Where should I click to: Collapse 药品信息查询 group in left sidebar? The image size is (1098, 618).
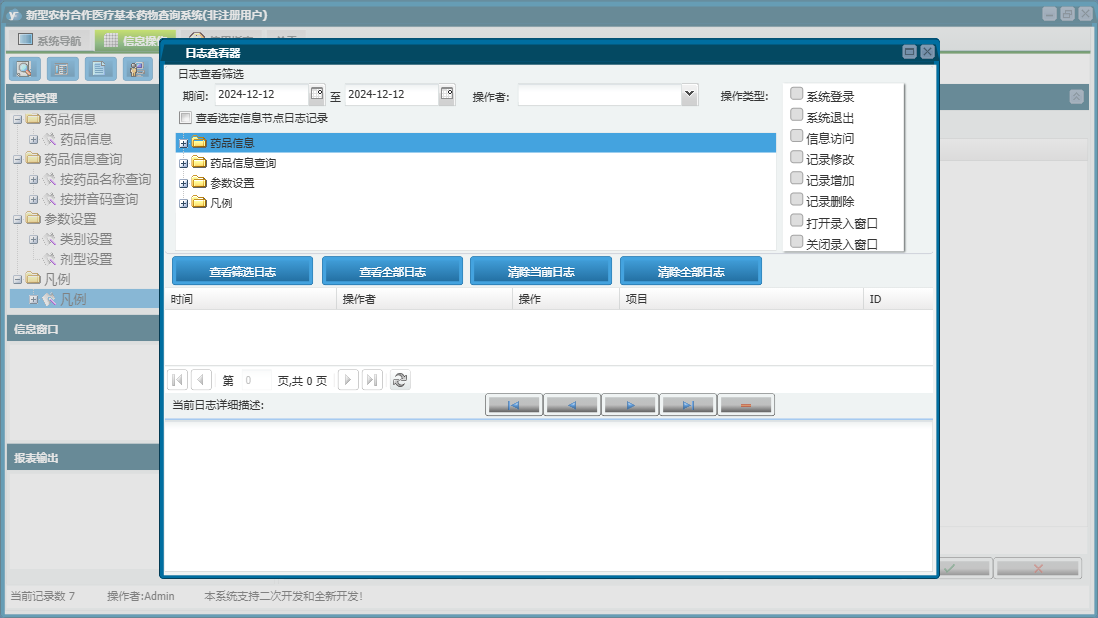click(x=18, y=160)
